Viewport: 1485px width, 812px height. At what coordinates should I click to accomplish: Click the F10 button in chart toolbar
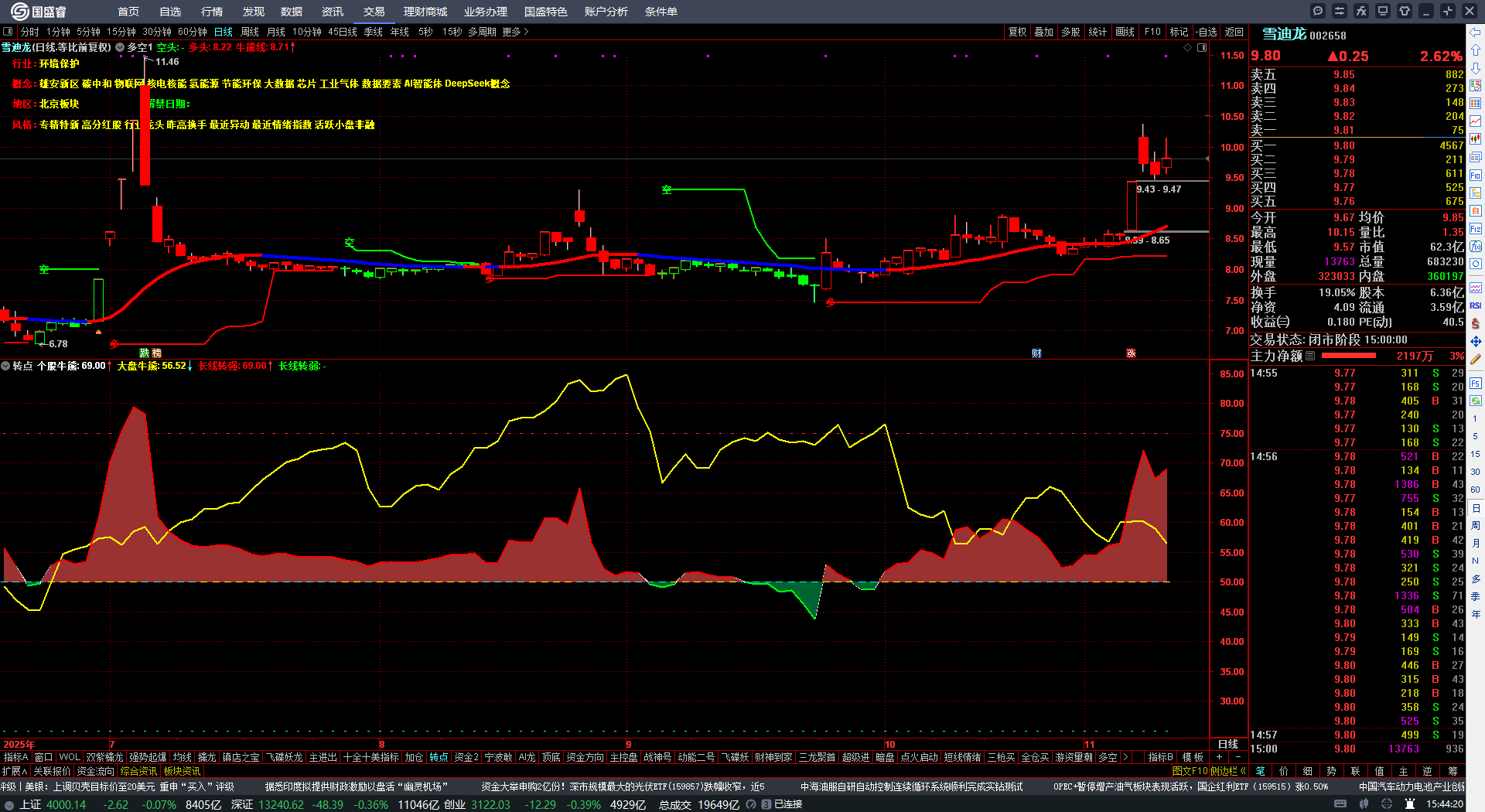[x=1152, y=32]
